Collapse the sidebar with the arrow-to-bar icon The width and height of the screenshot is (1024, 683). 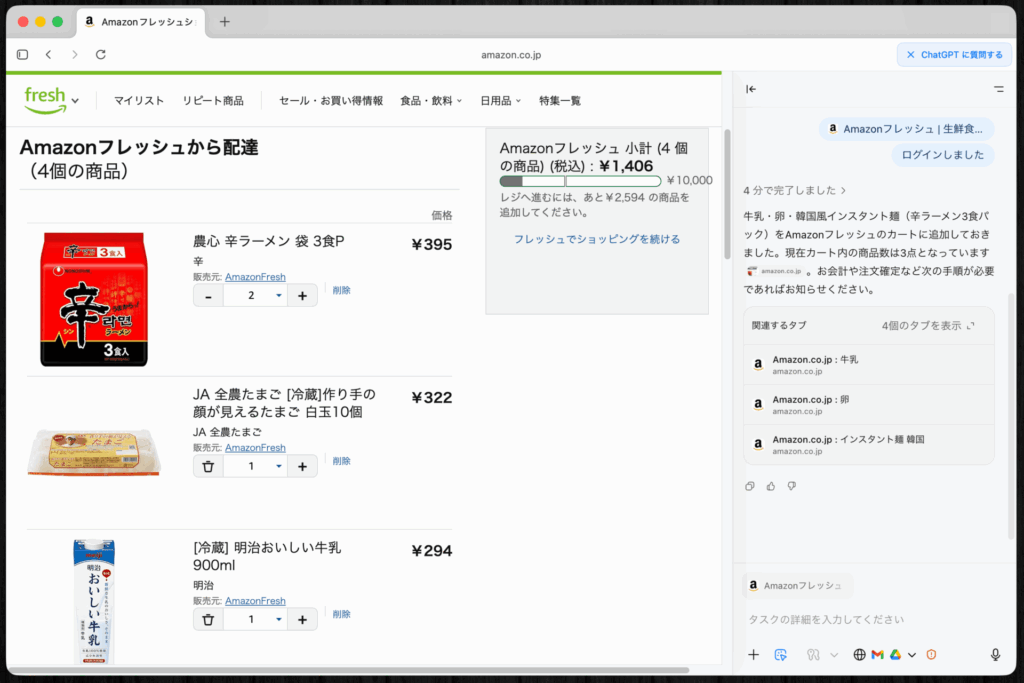pos(751,89)
